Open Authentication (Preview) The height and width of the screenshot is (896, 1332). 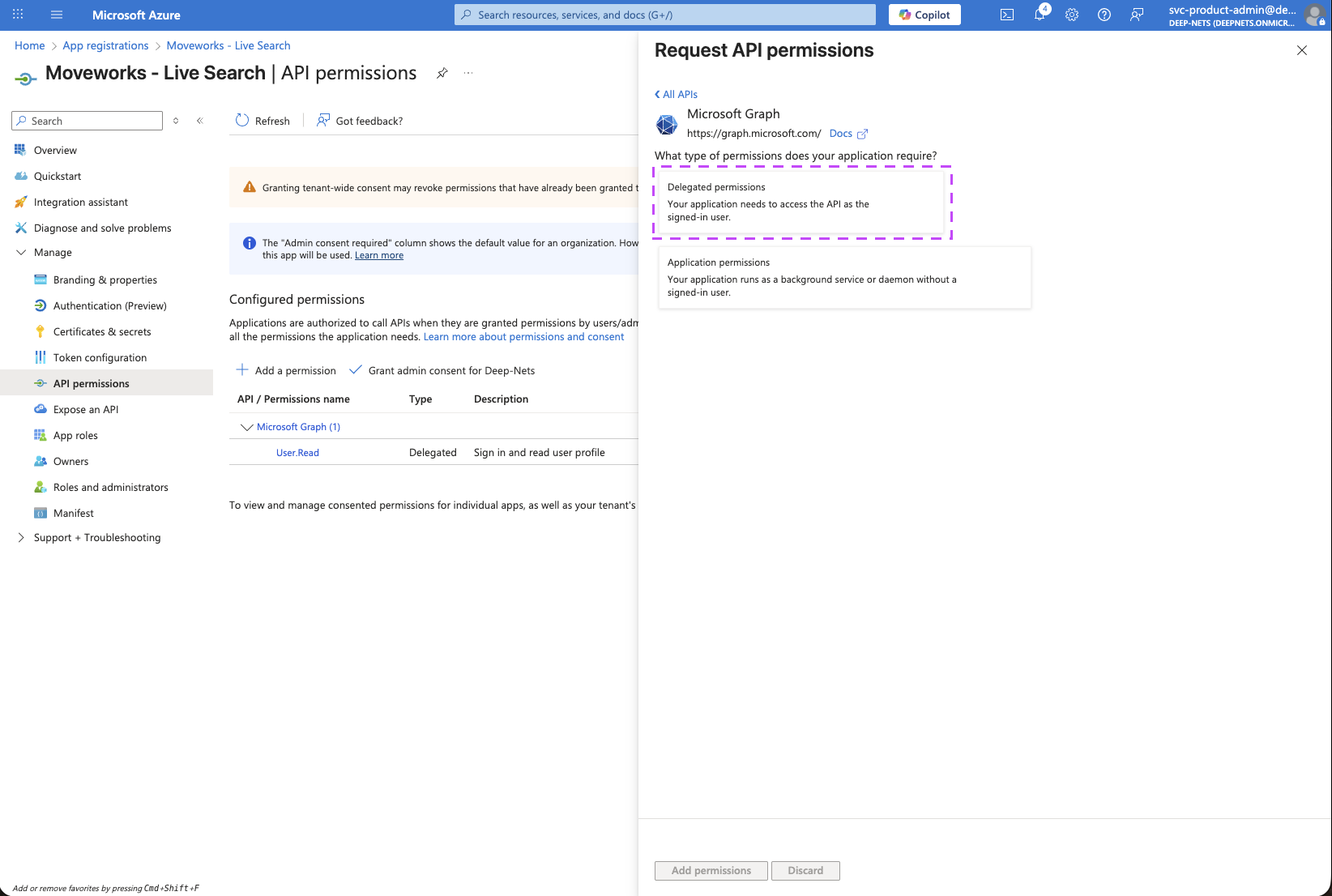tap(110, 305)
